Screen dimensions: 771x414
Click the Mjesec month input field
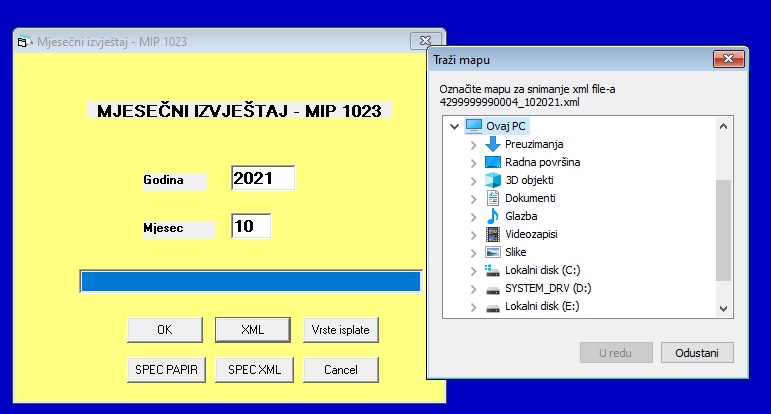coord(251,226)
